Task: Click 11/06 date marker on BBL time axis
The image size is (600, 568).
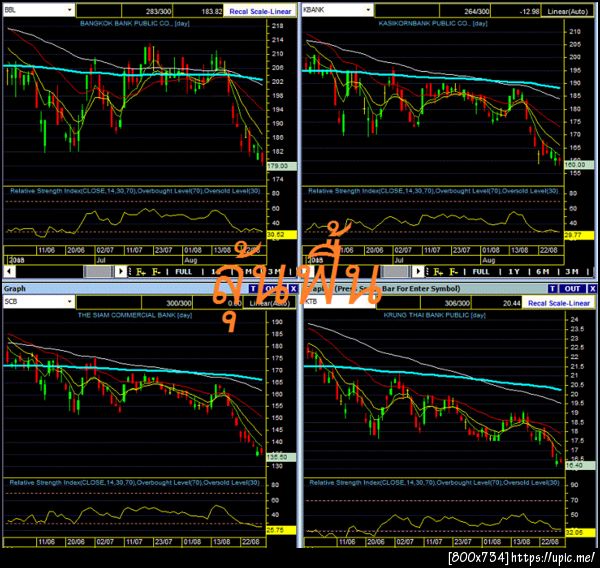Action: pos(46,250)
